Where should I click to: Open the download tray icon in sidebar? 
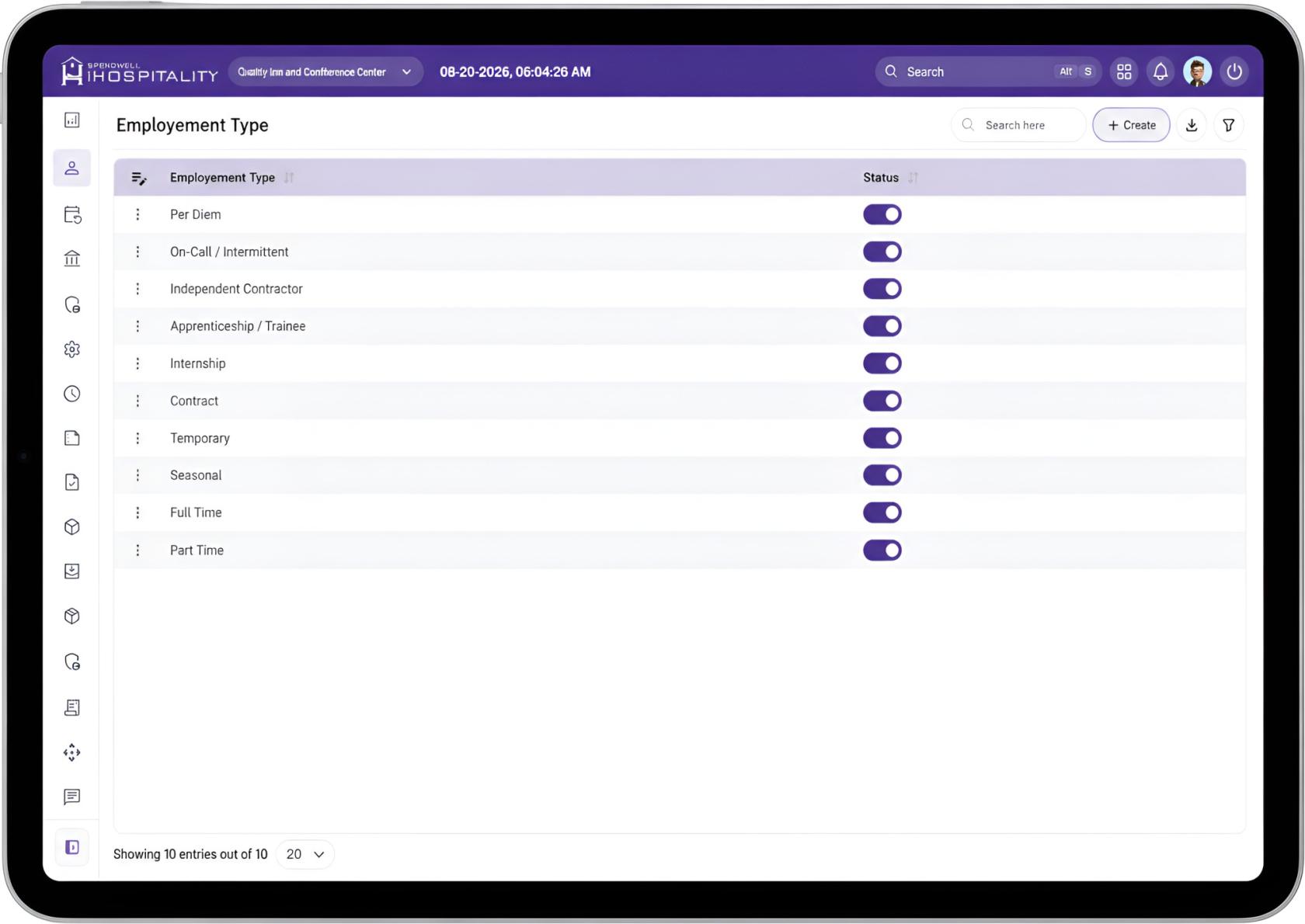[x=72, y=571]
